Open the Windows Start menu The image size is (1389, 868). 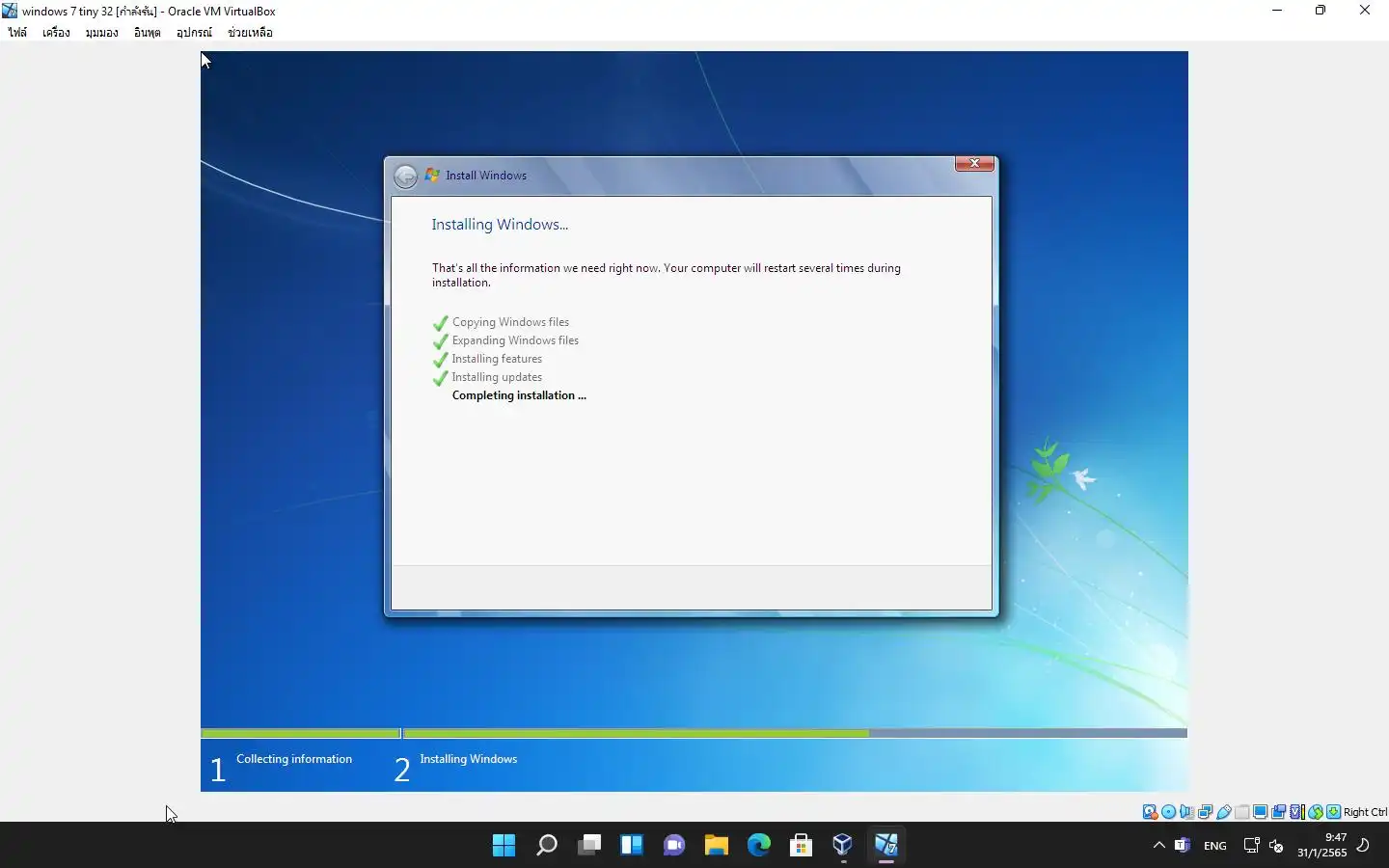click(504, 846)
